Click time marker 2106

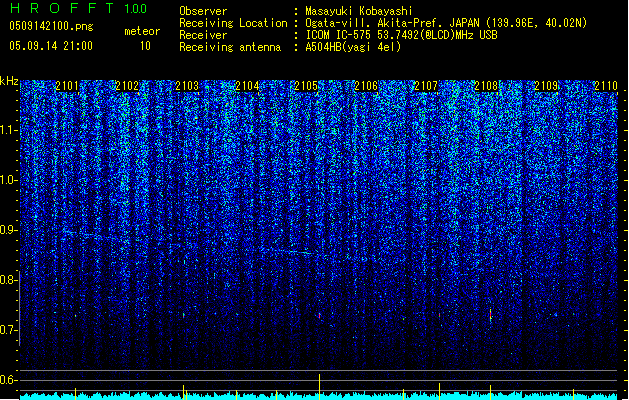tap(366, 86)
